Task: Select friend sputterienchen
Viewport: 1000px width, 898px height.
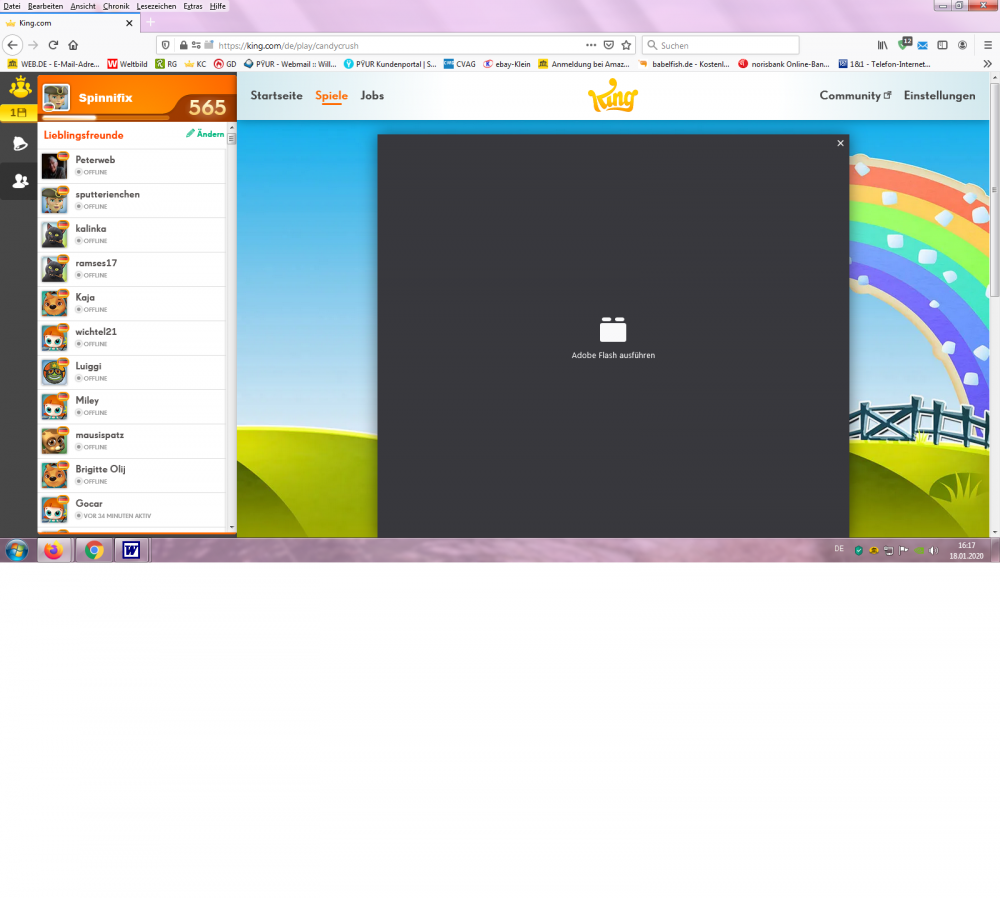Action: click(x=132, y=200)
